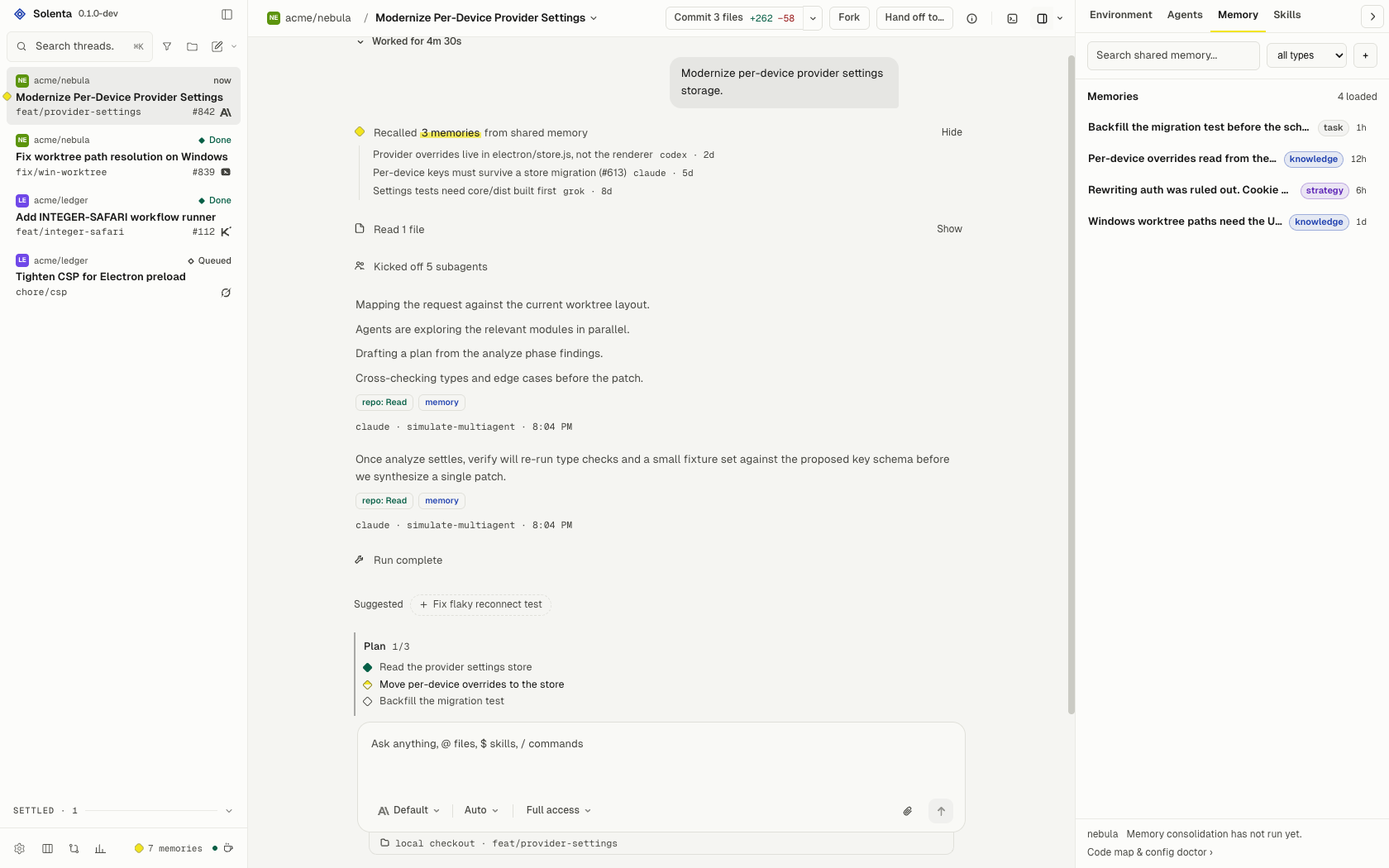Open the terminal panel icon

[1012, 18]
